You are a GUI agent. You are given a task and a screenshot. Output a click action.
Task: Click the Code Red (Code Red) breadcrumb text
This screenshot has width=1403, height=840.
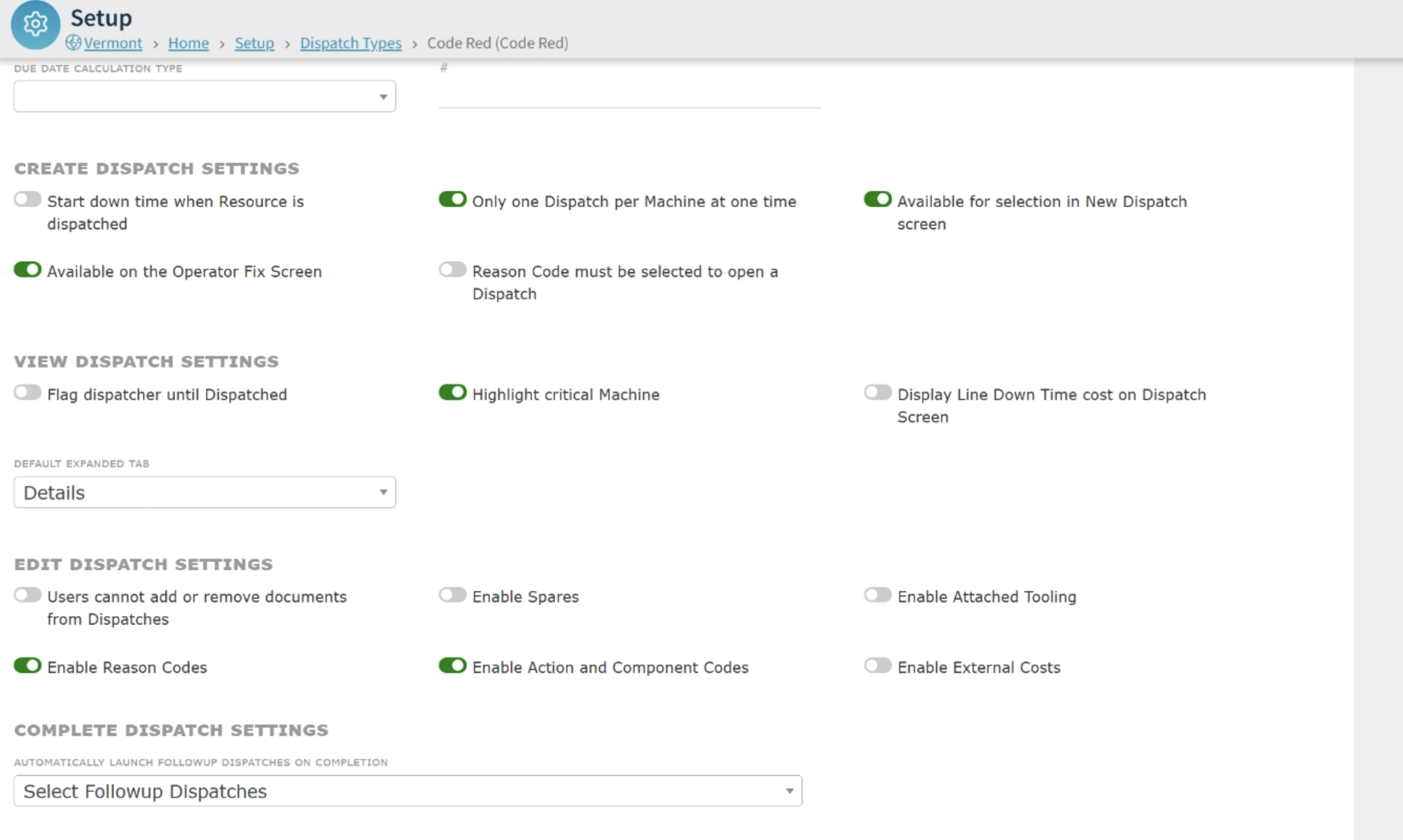498,43
